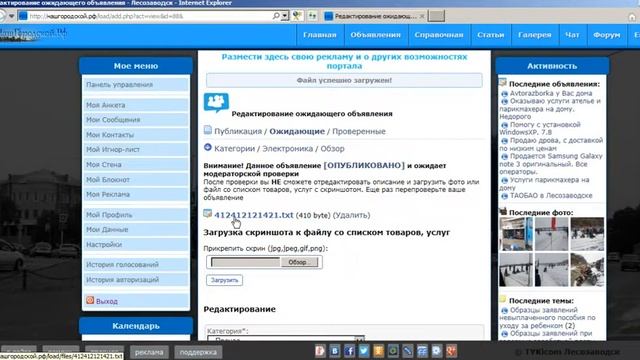The image size is (640, 360).
Task: Open the back button history dropdown arrow
Action: coord(11,16)
